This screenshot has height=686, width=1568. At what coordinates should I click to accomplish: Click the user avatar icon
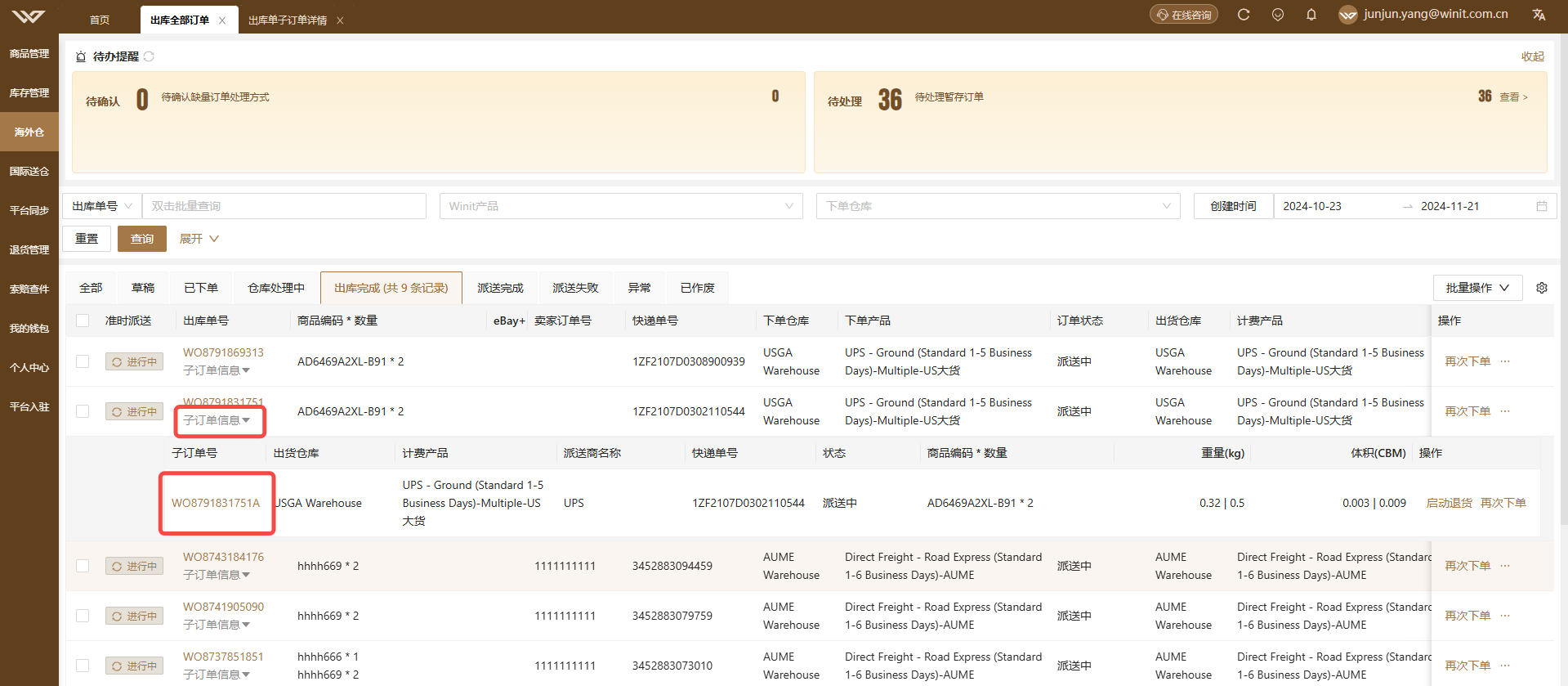[x=1348, y=15]
